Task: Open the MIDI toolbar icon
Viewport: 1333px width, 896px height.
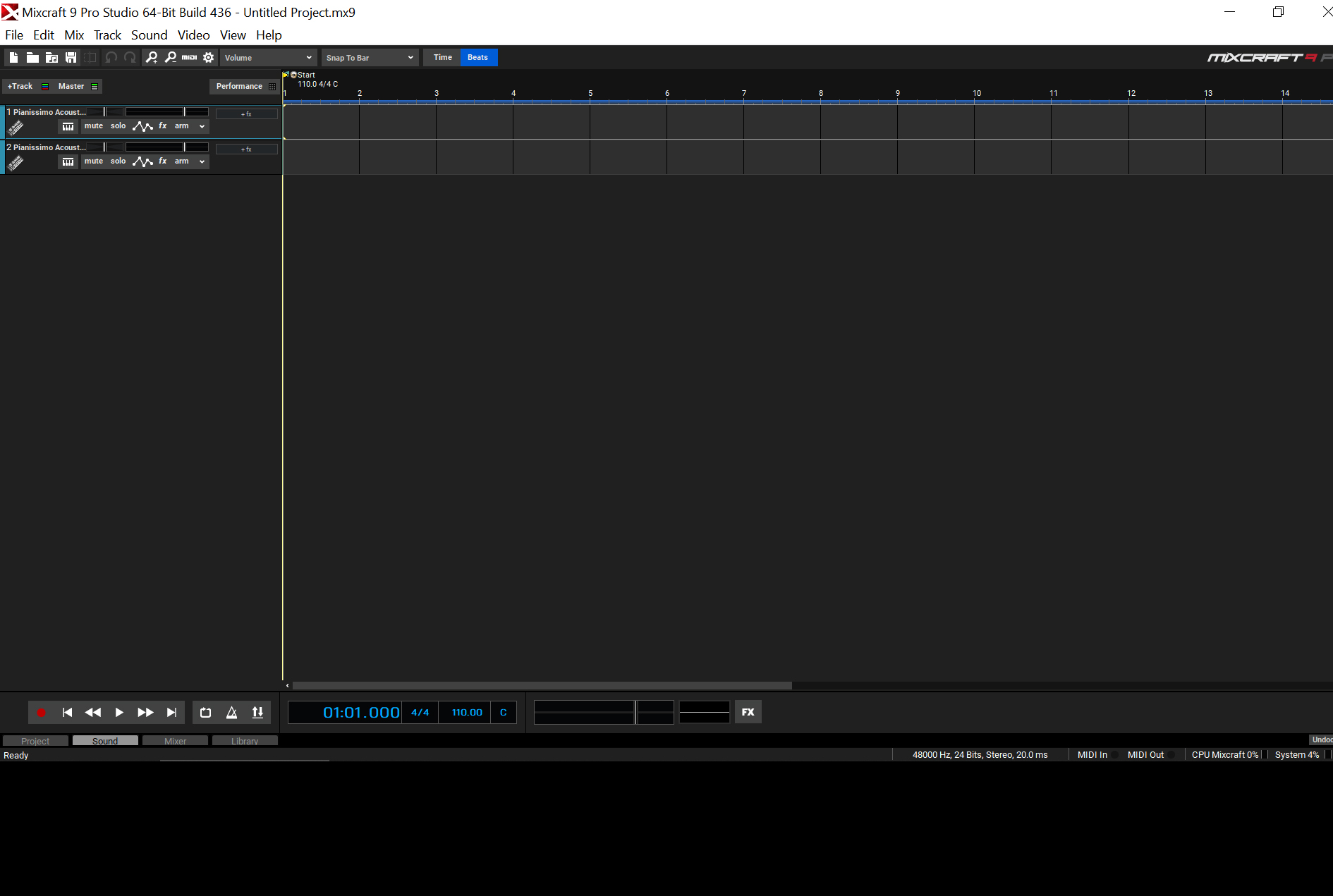Action: [189, 58]
